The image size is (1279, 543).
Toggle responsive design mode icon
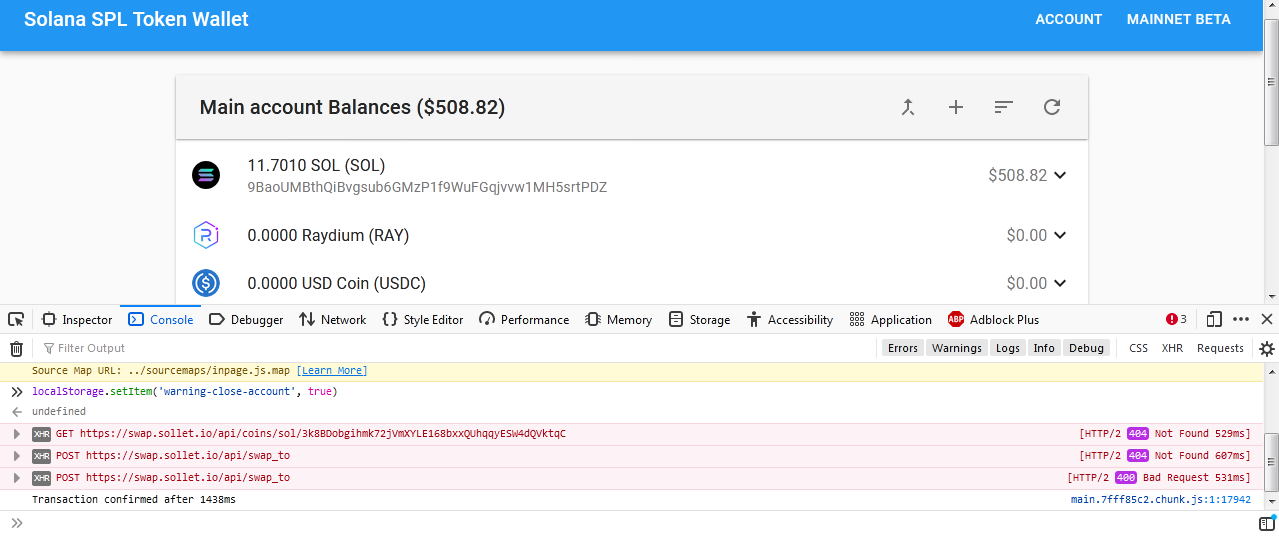tap(1214, 319)
